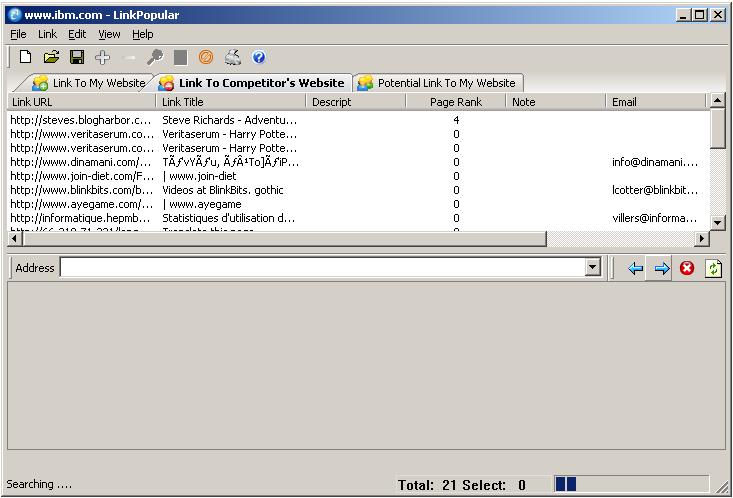Click the Steve Richards - Adventu title cell

pos(230,120)
